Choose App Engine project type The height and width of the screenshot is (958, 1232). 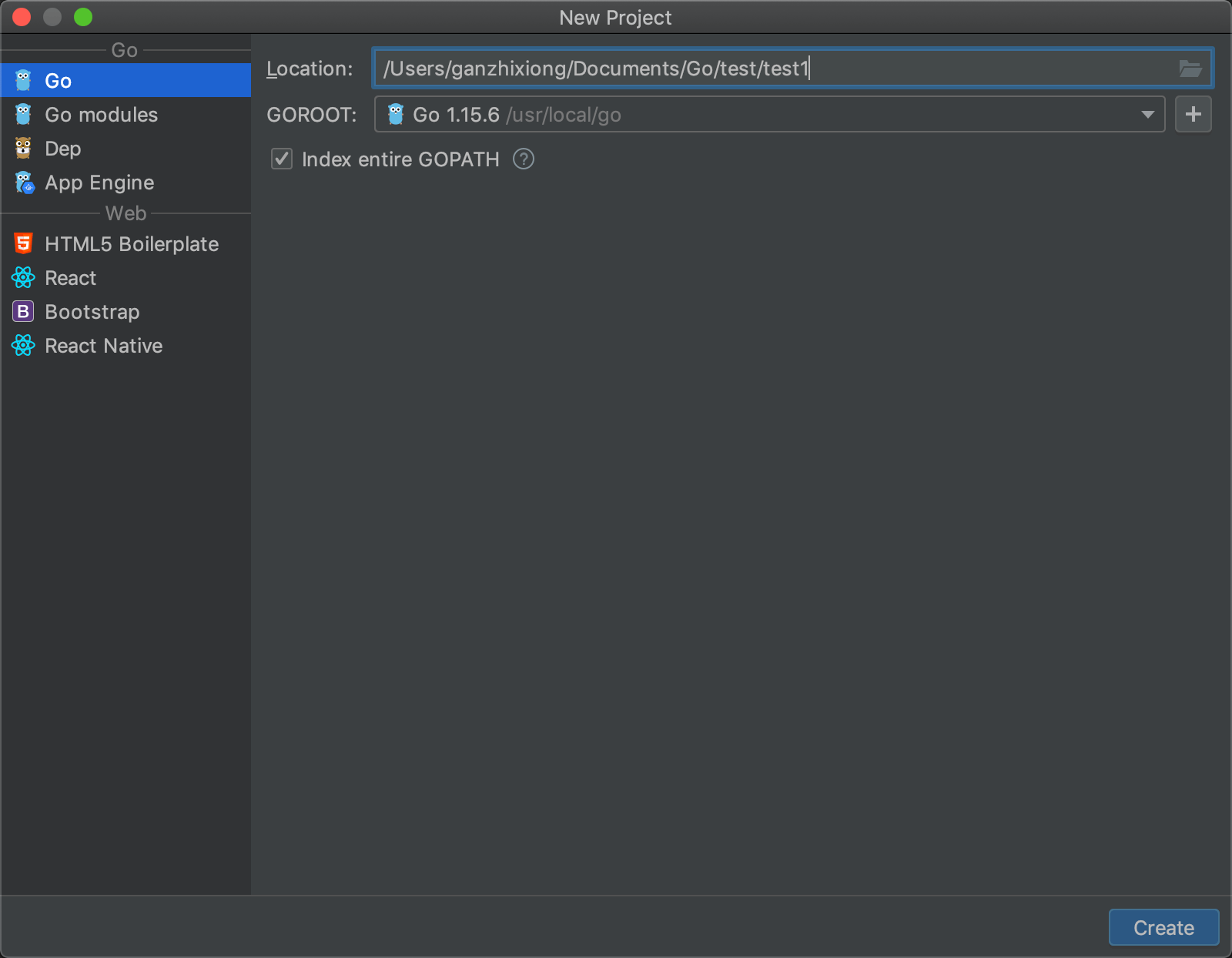[126, 182]
